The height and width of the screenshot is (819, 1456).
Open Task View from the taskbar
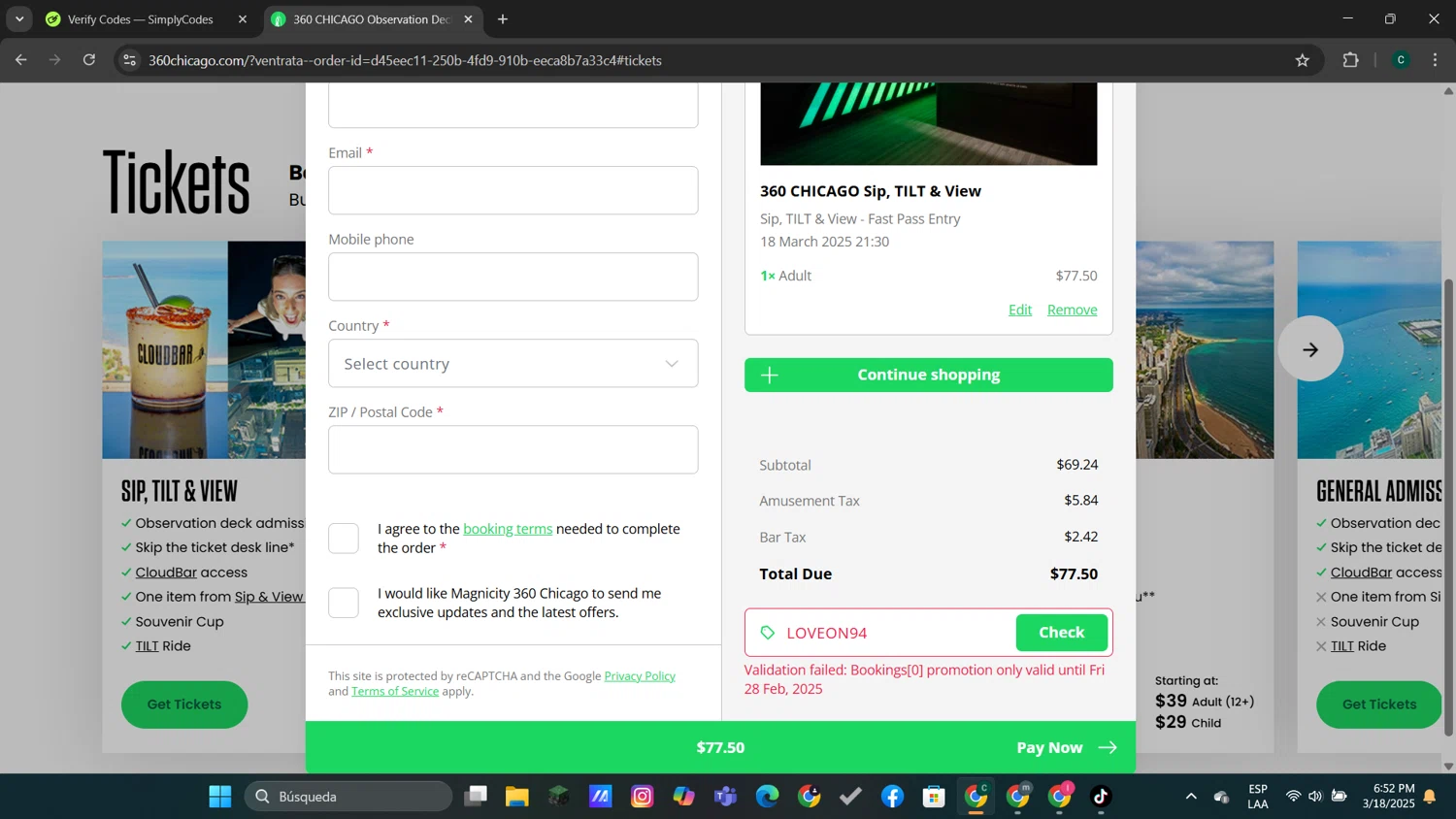click(475, 797)
